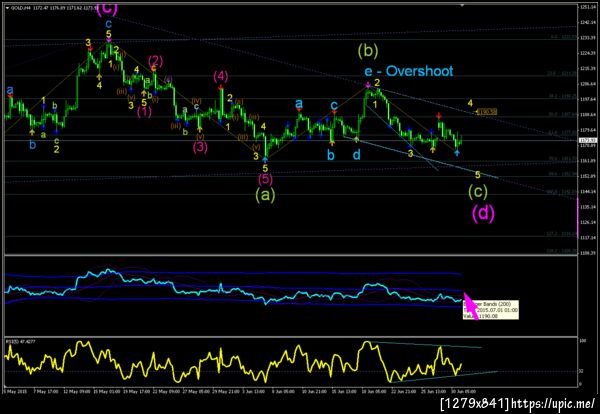
Task: Click the '7 May 17:00' time axis label
Action: [46, 392]
